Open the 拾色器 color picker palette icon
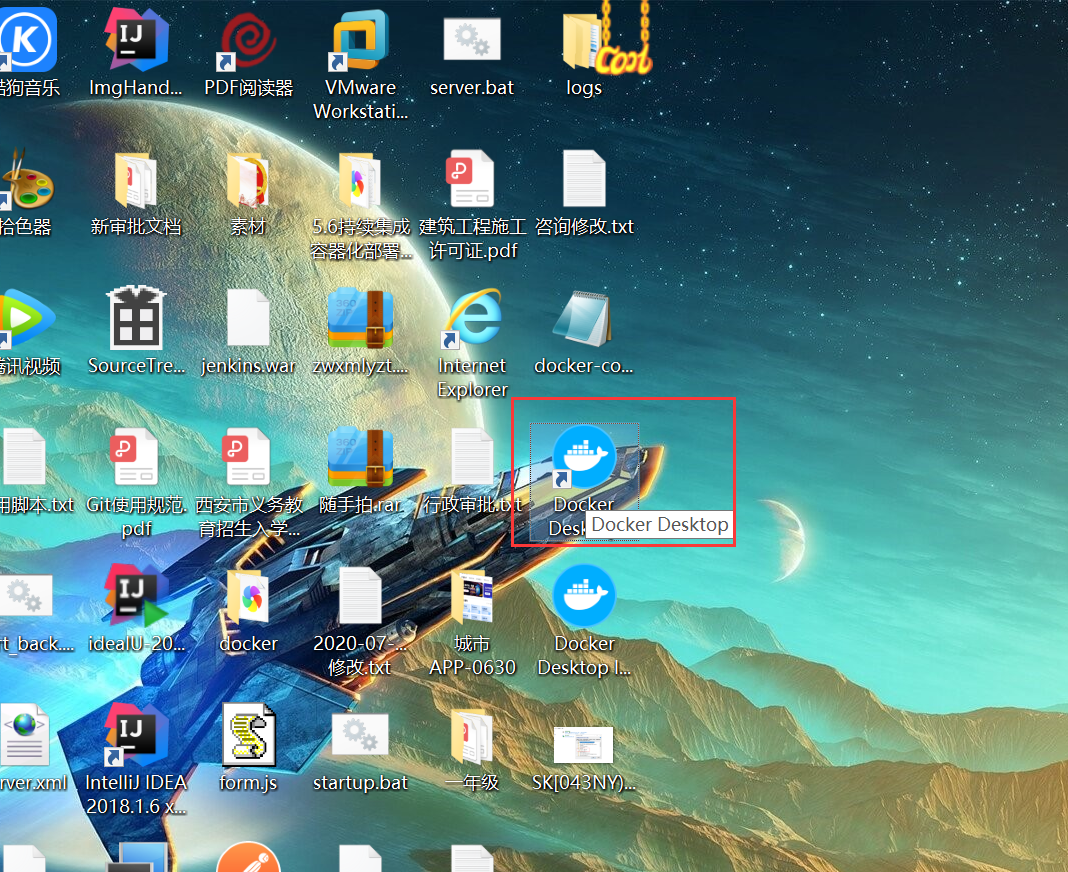Viewport: 1068px width, 872px height. click(26, 180)
